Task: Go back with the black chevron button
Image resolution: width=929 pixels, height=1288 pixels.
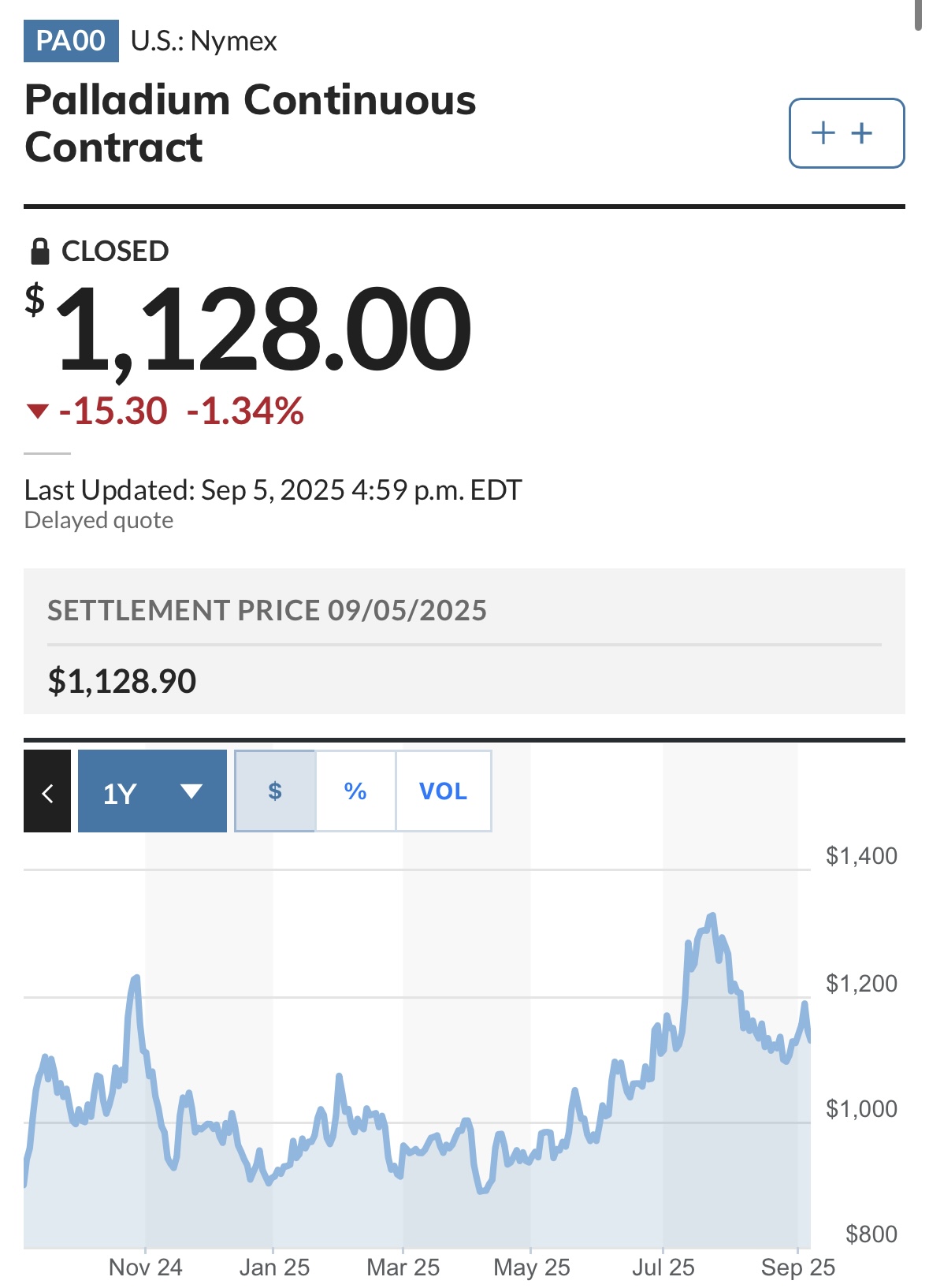Action: coord(47,791)
